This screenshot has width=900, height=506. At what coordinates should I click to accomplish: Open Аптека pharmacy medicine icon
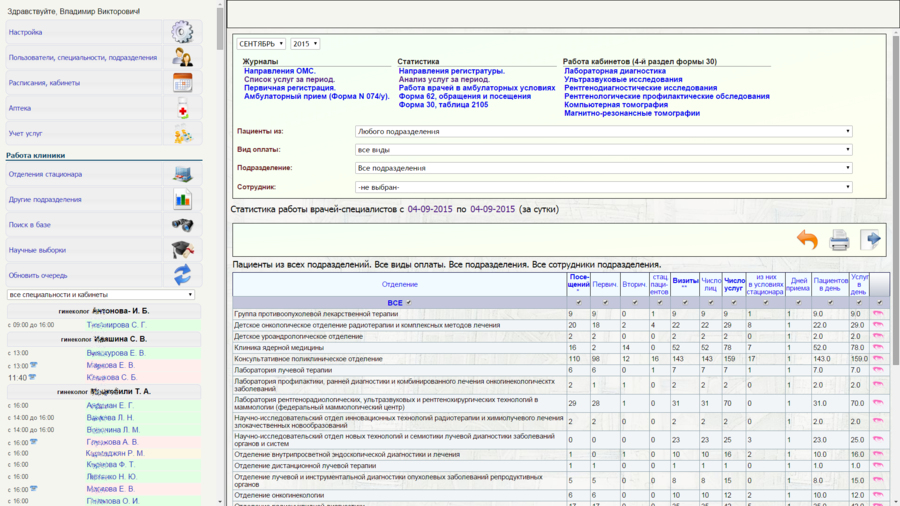(182, 108)
